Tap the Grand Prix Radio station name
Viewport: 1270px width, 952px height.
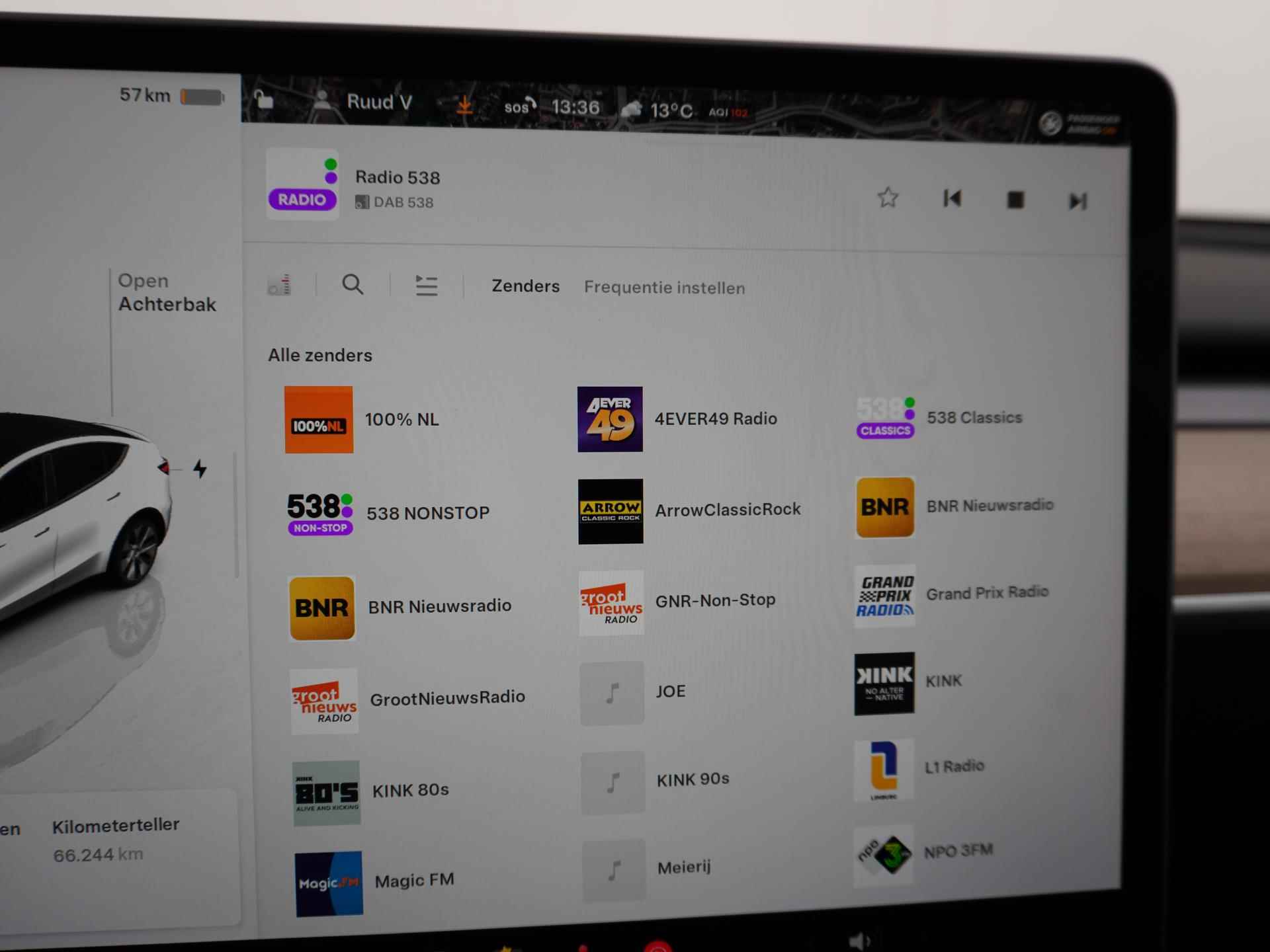coord(987,592)
